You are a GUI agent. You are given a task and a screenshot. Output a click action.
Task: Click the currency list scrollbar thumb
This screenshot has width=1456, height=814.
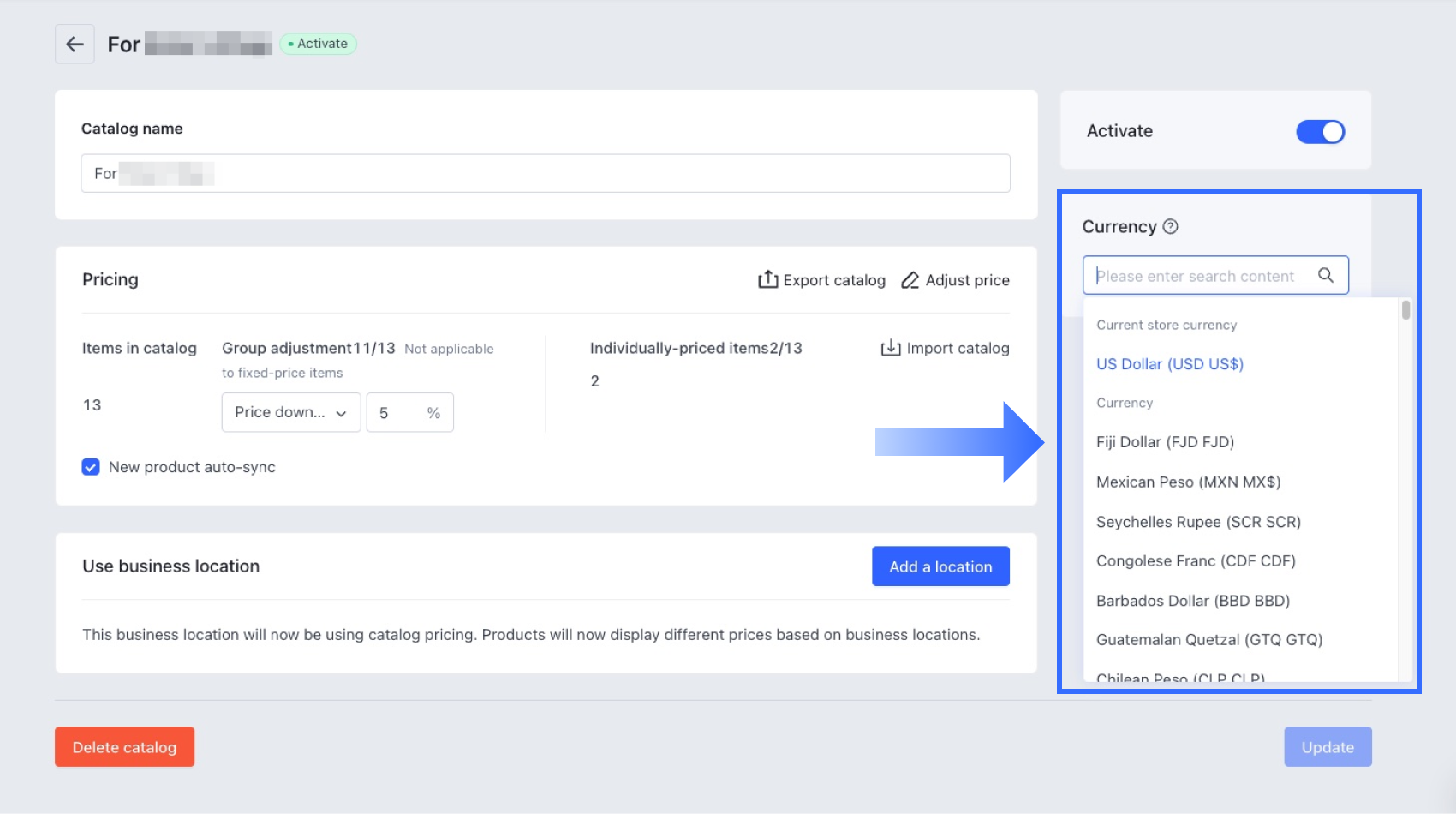(x=1405, y=309)
